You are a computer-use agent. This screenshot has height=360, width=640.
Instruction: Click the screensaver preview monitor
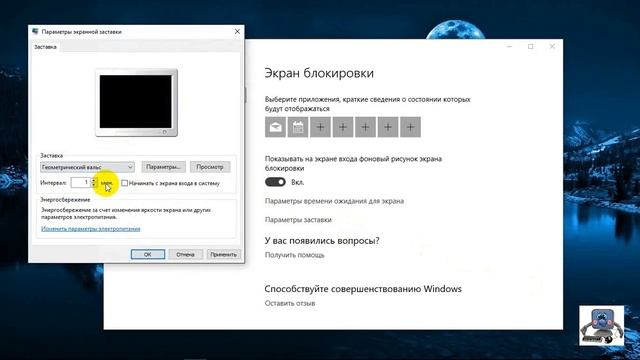click(x=136, y=102)
